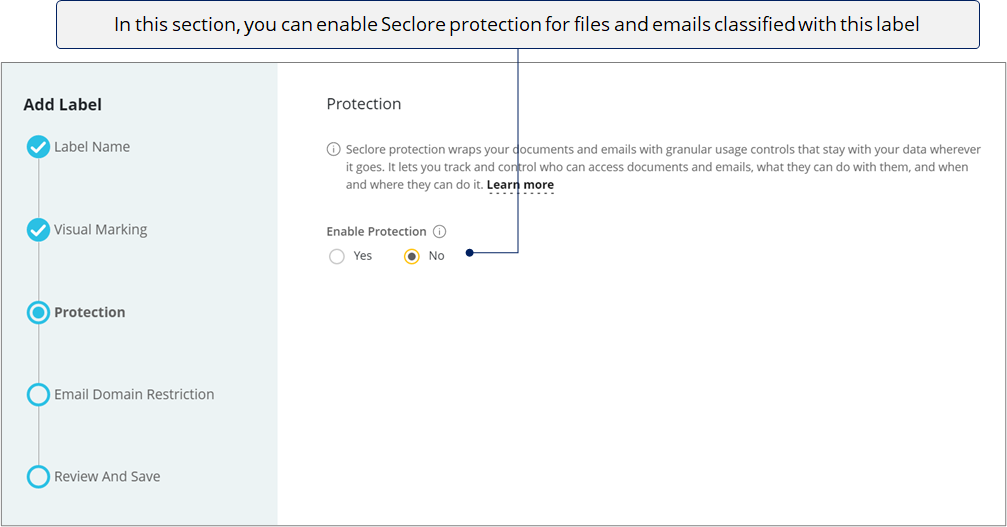
Task: Click info icon beside Seclore protection description
Action: 333,150
